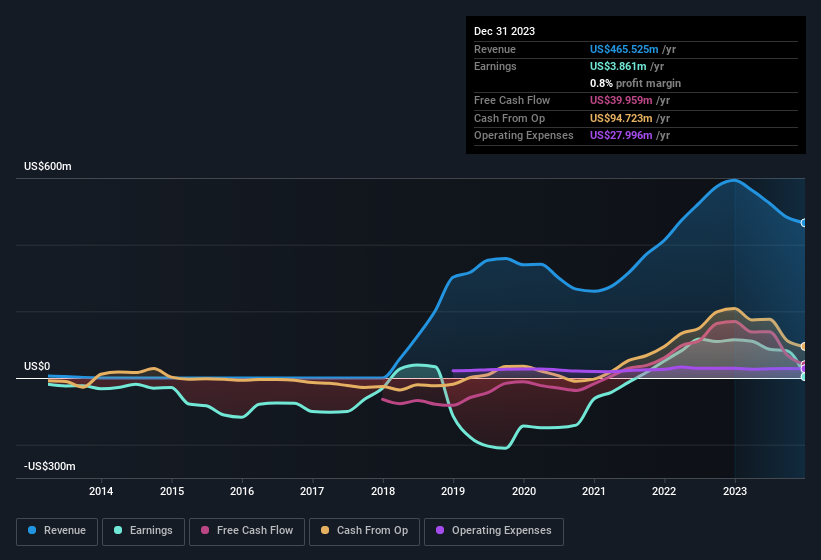Click the US$94.723m cash from op value
This screenshot has width=821, height=560.
(621, 118)
